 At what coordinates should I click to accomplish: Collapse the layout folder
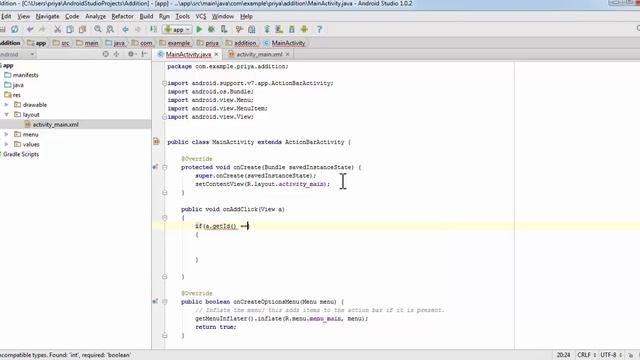pyautogui.click(x=7, y=115)
